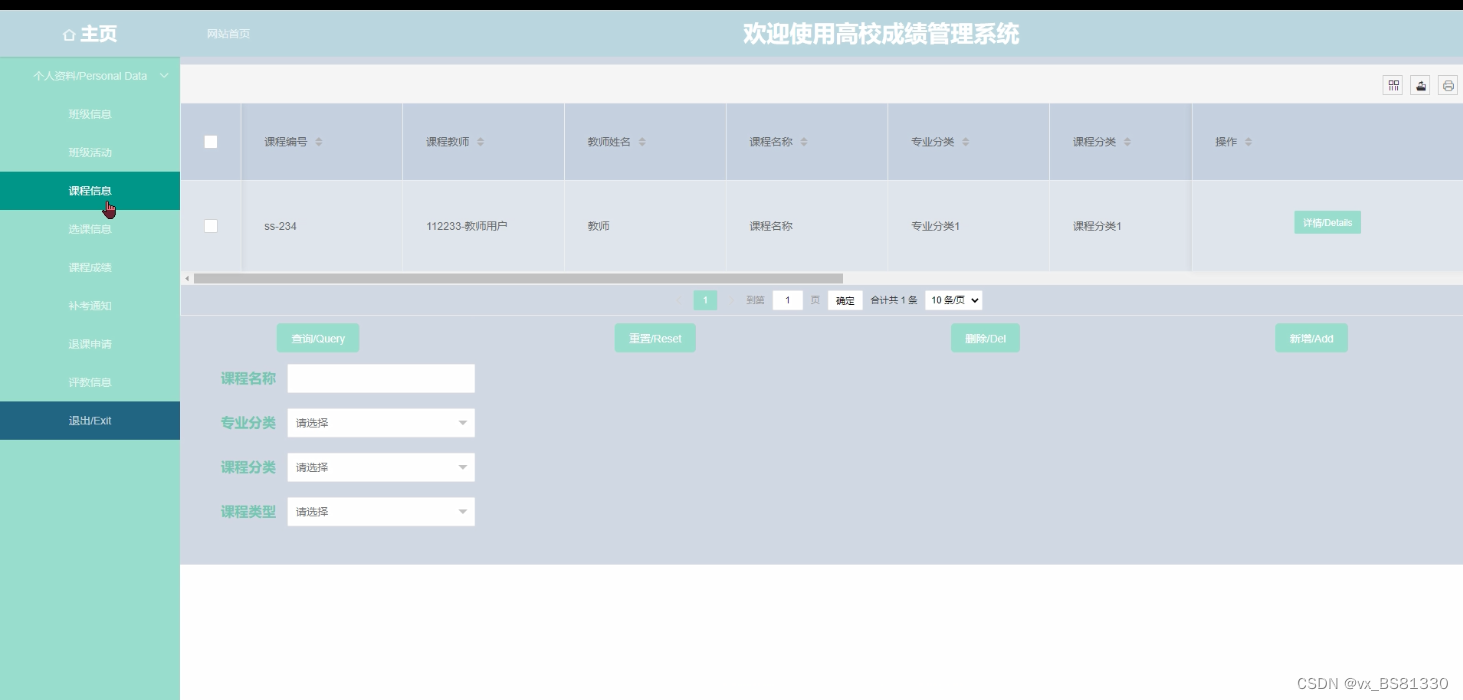Sort by 课程名称 column arrows
1463x700 pixels.
click(x=804, y=142)
